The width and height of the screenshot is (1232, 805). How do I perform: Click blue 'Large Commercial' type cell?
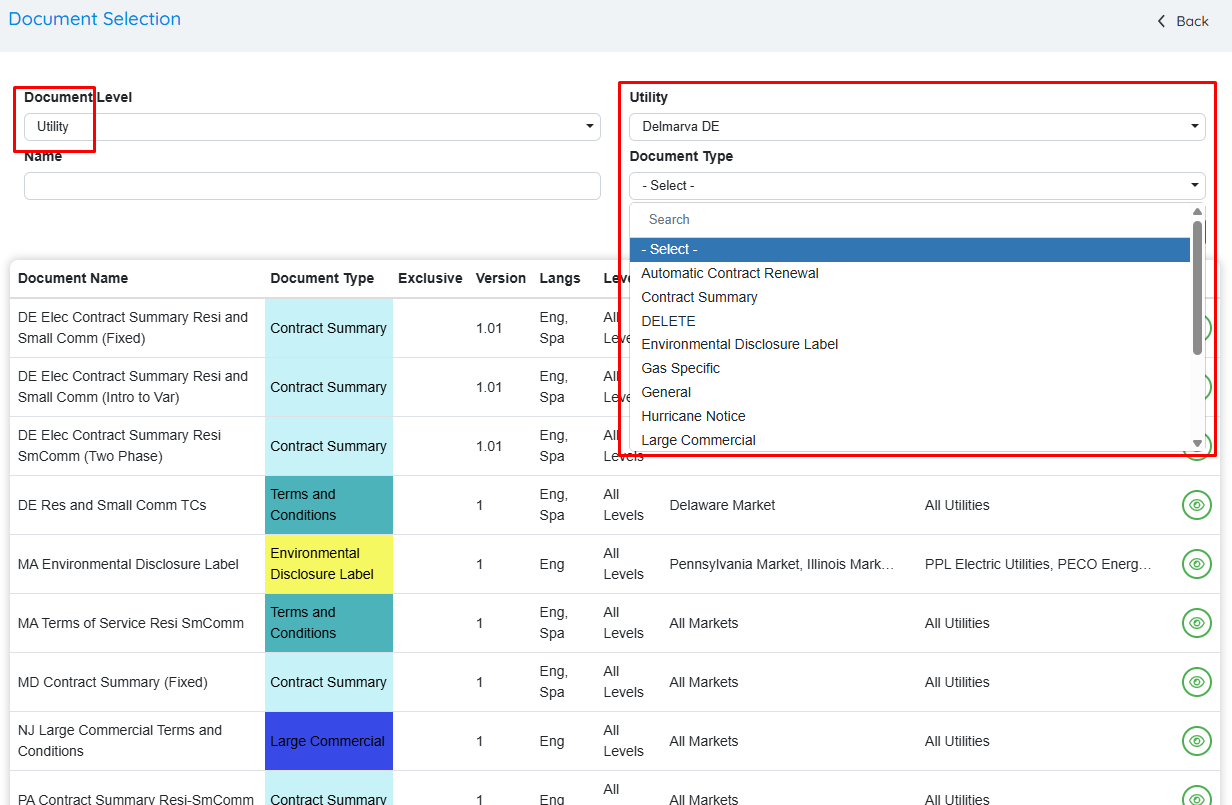click(x=329, y=741)
